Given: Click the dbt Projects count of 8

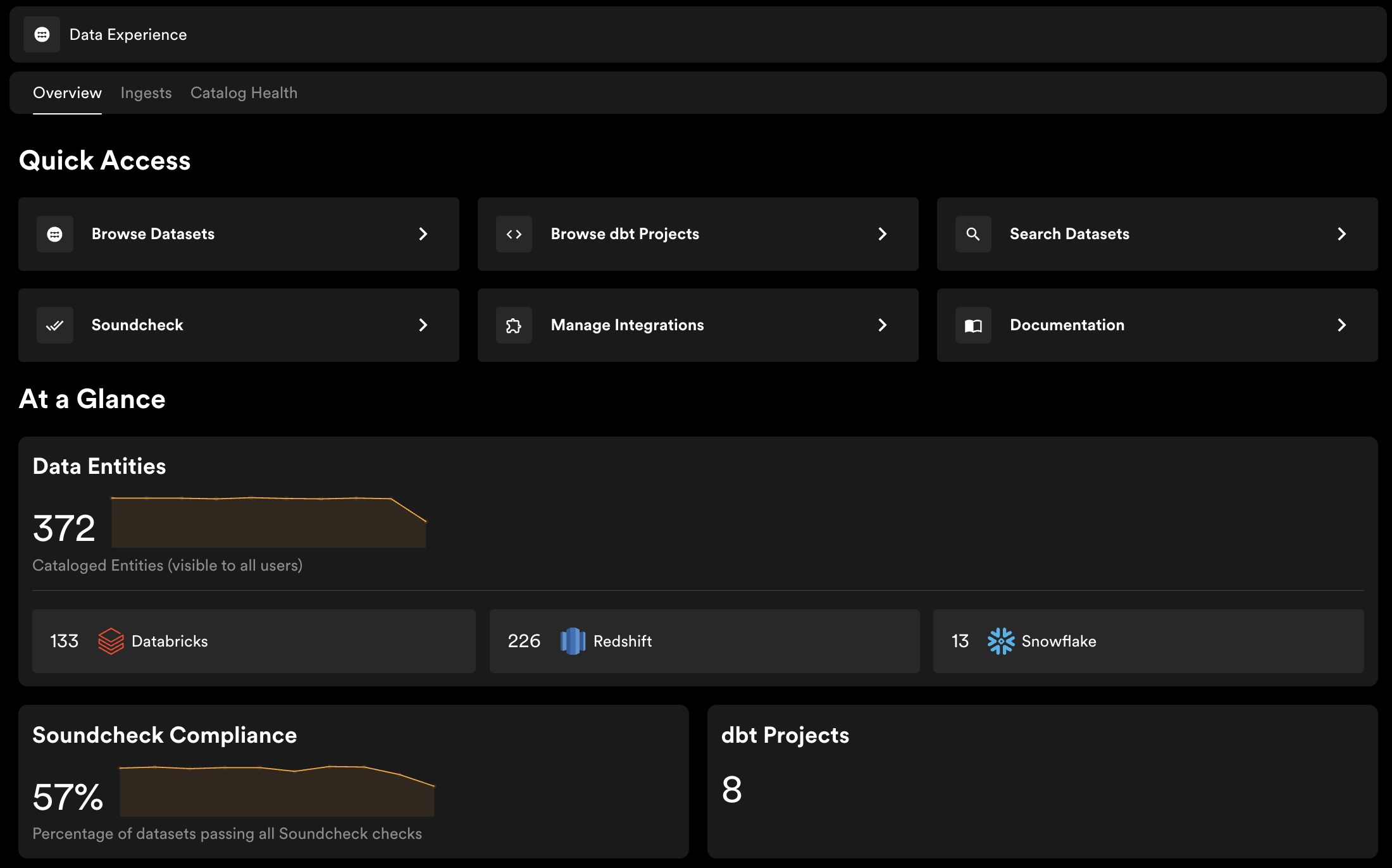Looking at the screenshot, I should pos(731,790).
